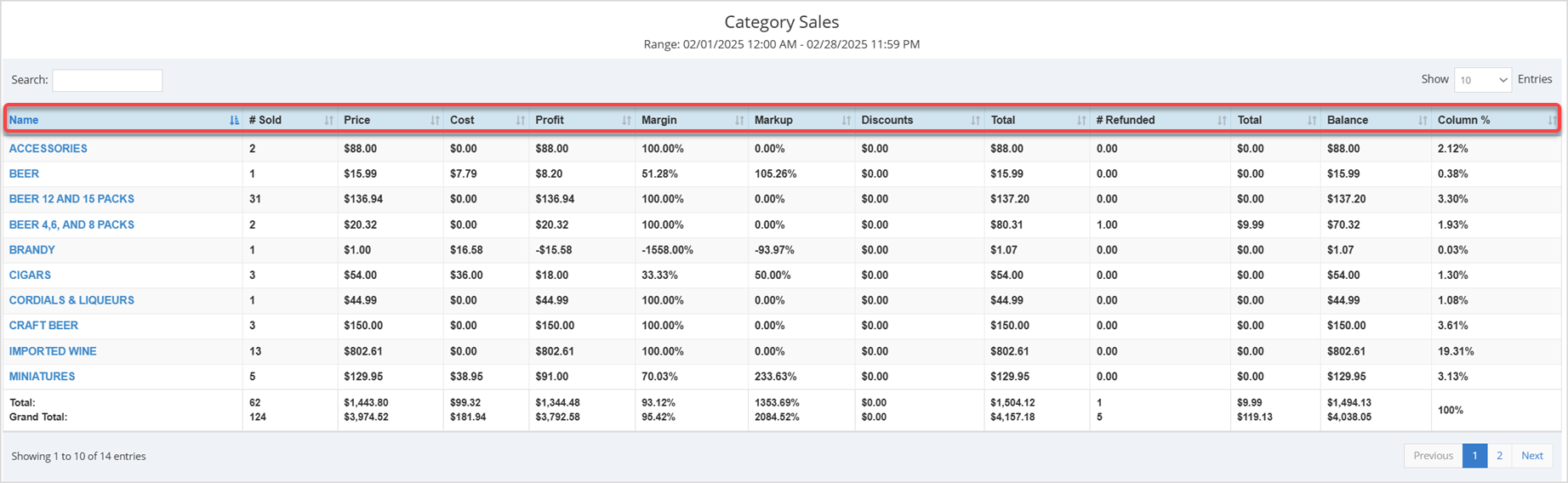1568x483 pixels.
Task: Open ACCESSORIES category link
Action: [48, 148]
